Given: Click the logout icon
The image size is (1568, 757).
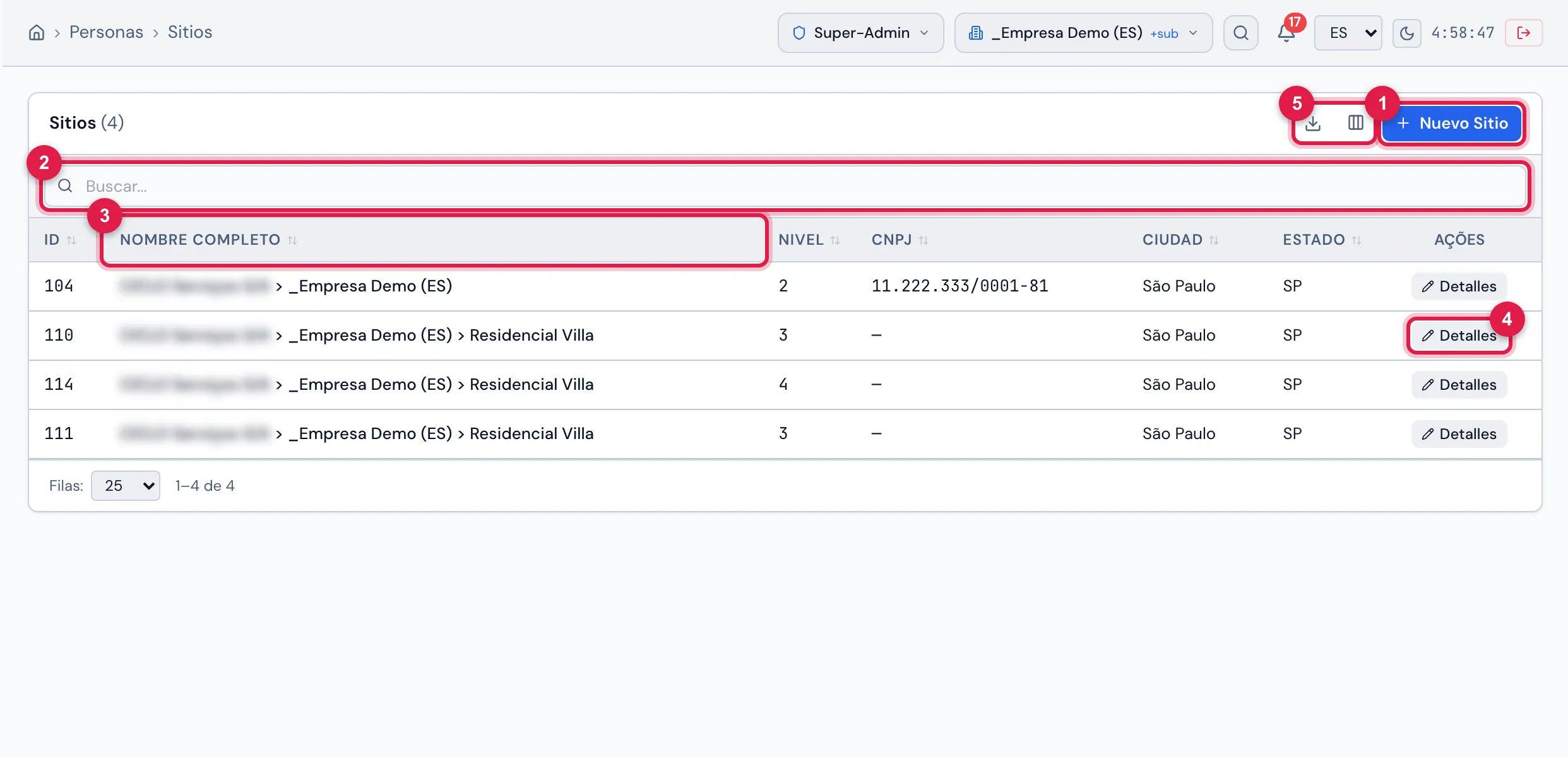Looking at the screenshot, I should pos(1523,33).
